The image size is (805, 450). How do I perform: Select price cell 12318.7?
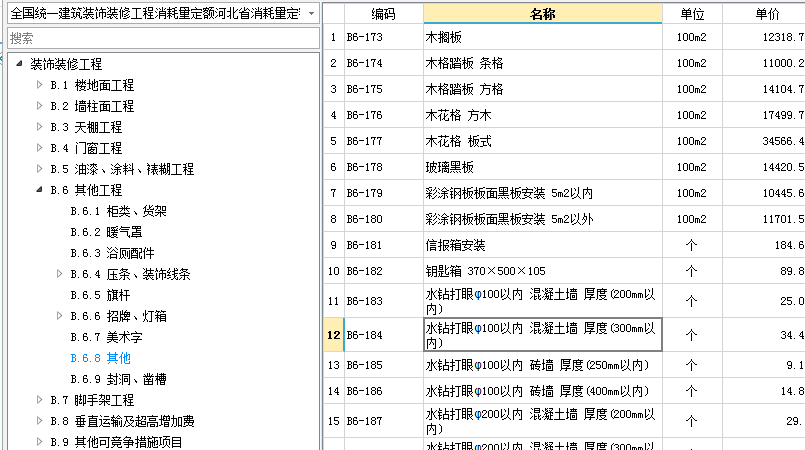point(764,37)
